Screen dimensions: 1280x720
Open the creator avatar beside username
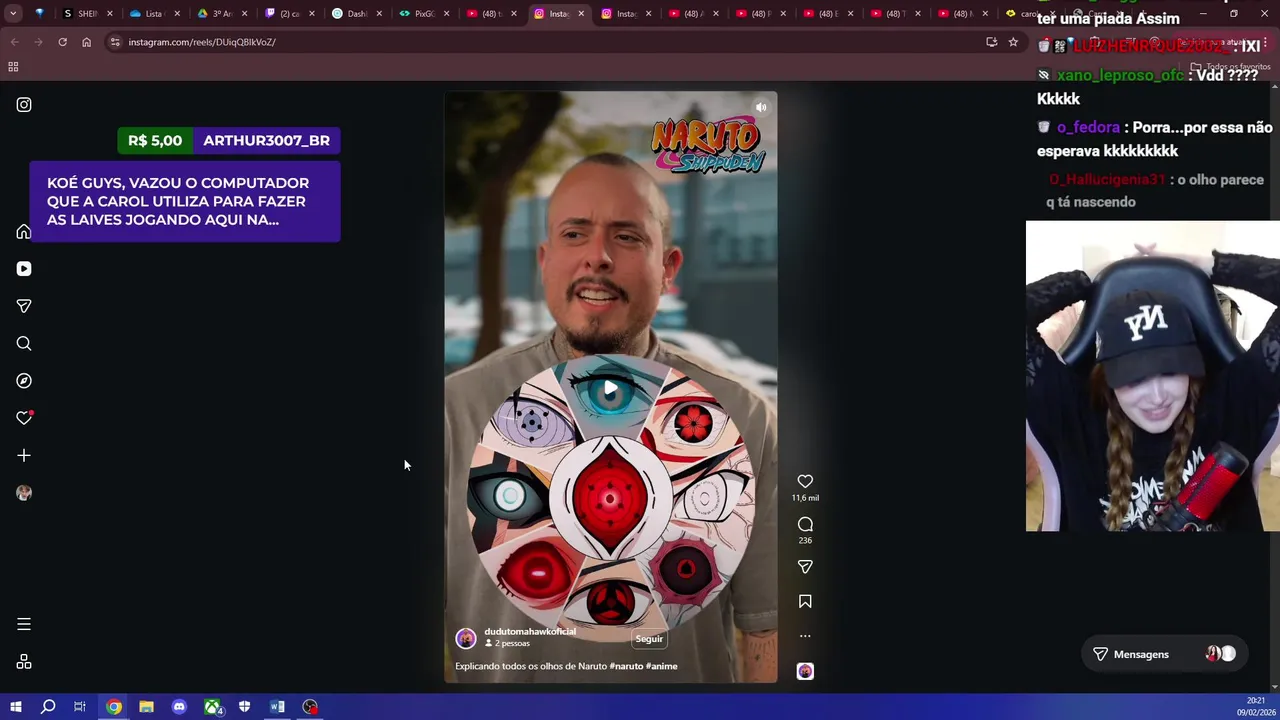466,638
